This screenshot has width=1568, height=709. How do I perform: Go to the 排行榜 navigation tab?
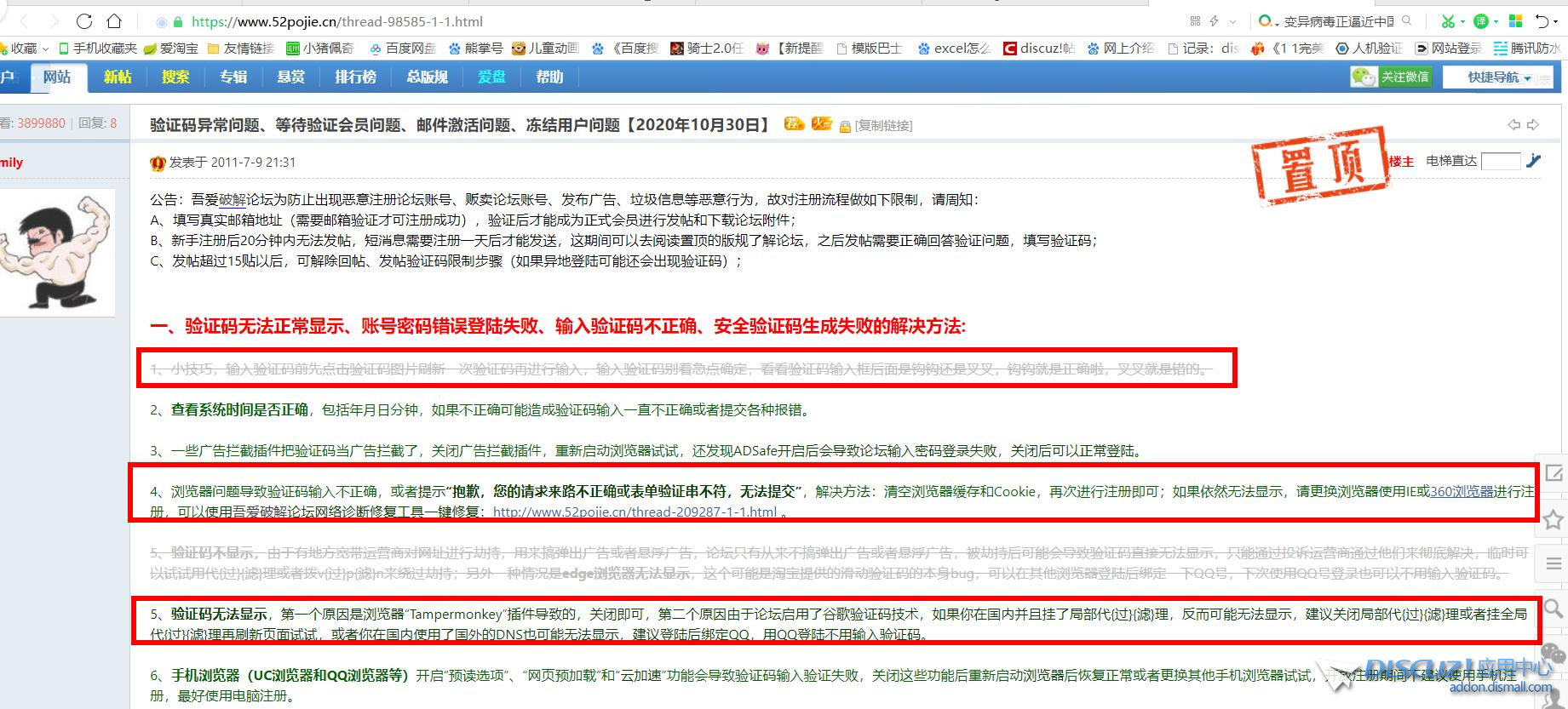355,77
